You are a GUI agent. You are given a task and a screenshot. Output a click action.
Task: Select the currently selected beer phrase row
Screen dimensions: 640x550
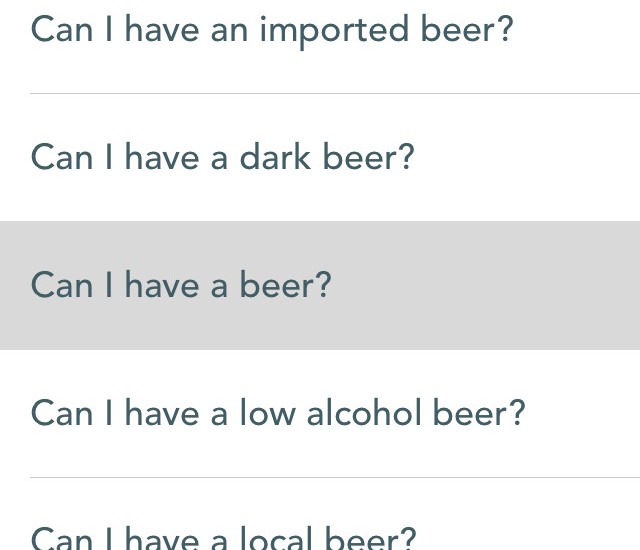click(x=320, y=286)
